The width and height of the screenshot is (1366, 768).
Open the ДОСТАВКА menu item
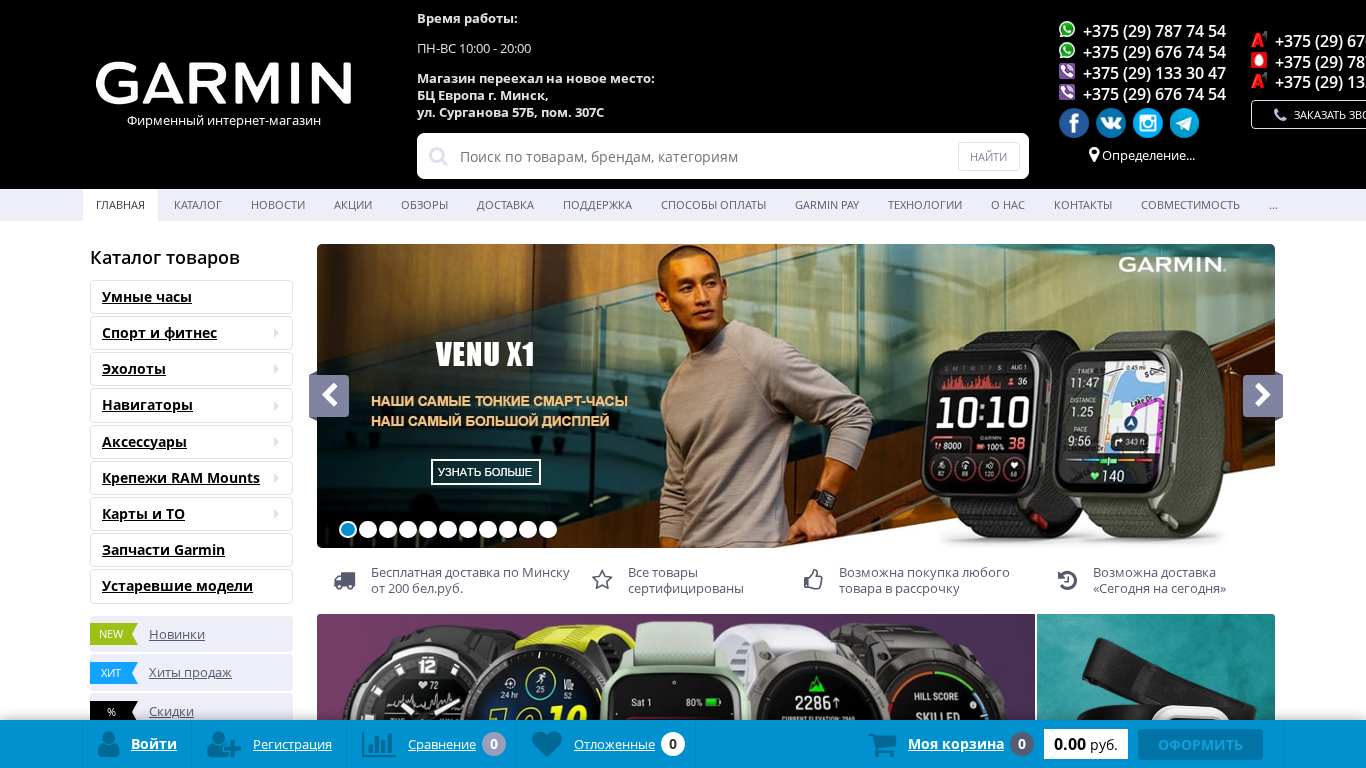point(505,205)
